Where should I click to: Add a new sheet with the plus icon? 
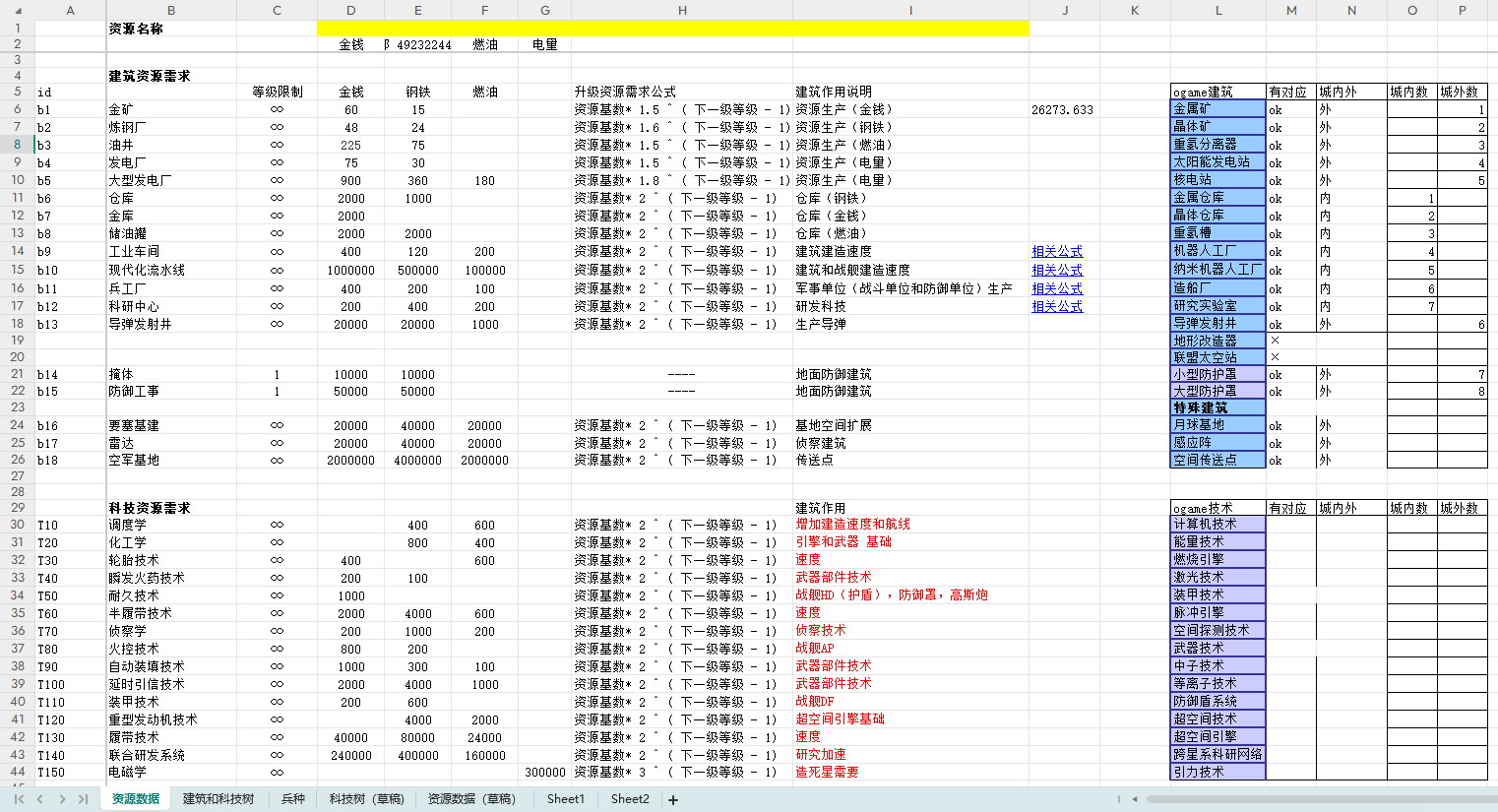coord(673,800)
